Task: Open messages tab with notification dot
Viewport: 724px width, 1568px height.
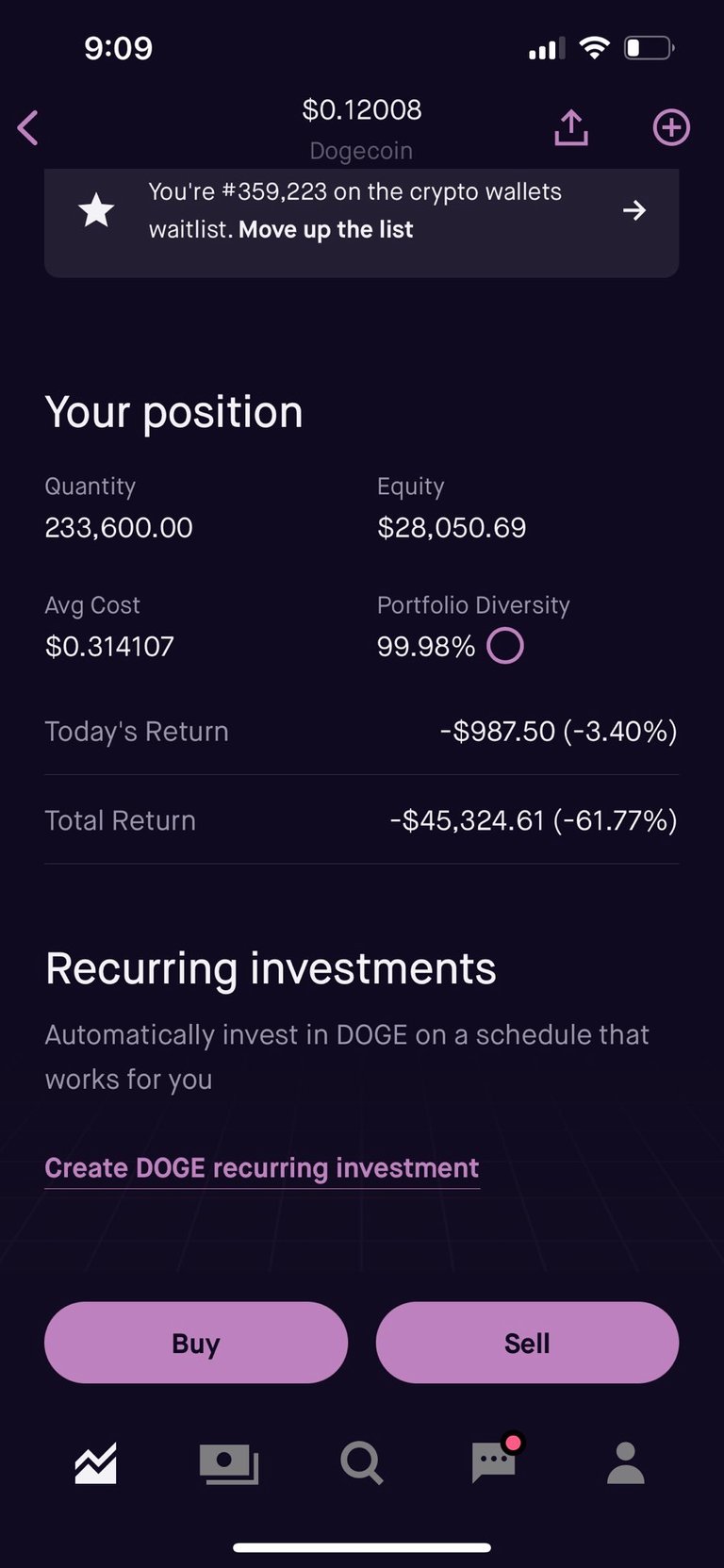Action: coord(495,1460)
